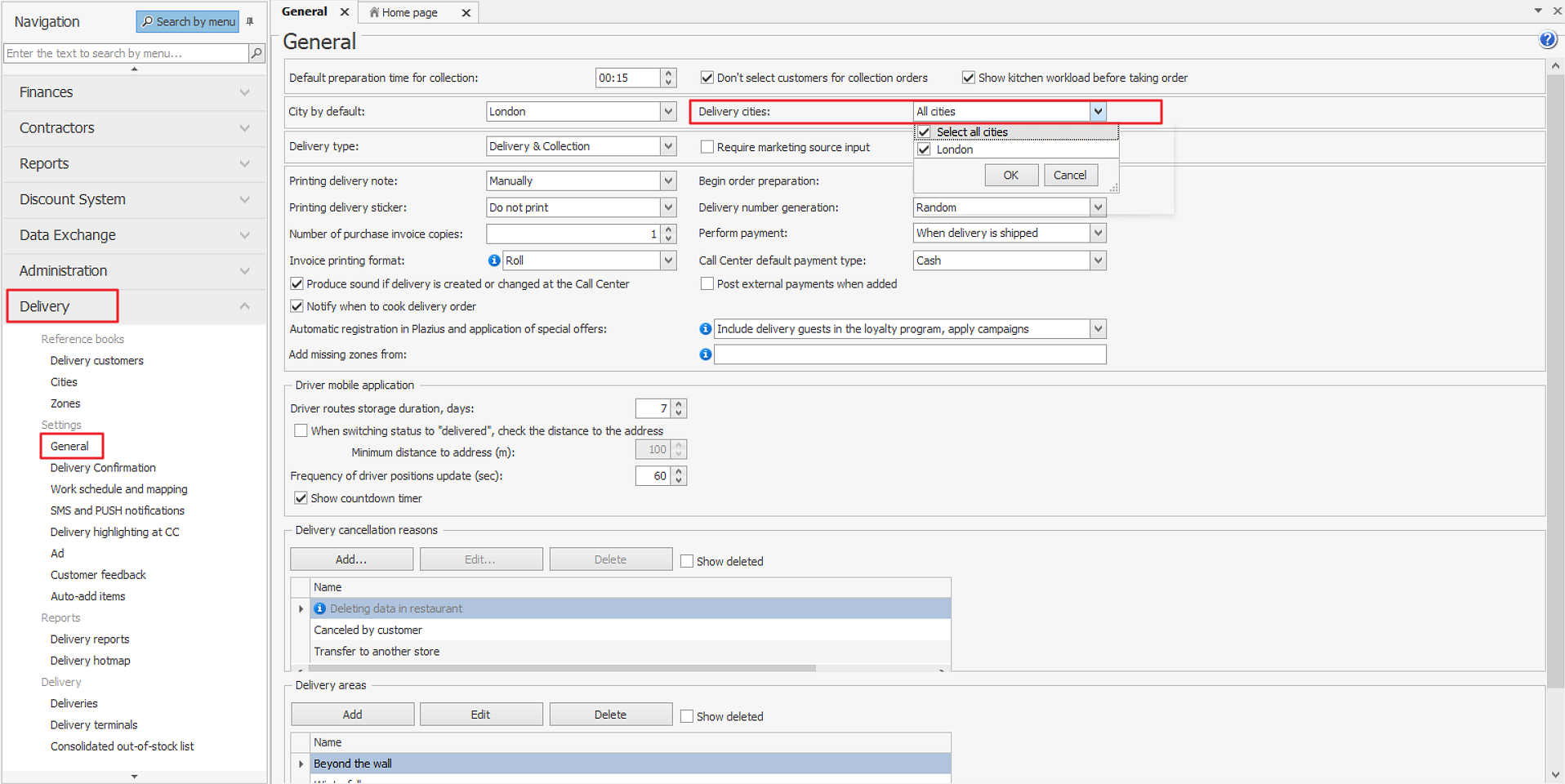Click the blue help question mark icon
Viewport: 1565px width, 784px height.
coord(1547,39)
